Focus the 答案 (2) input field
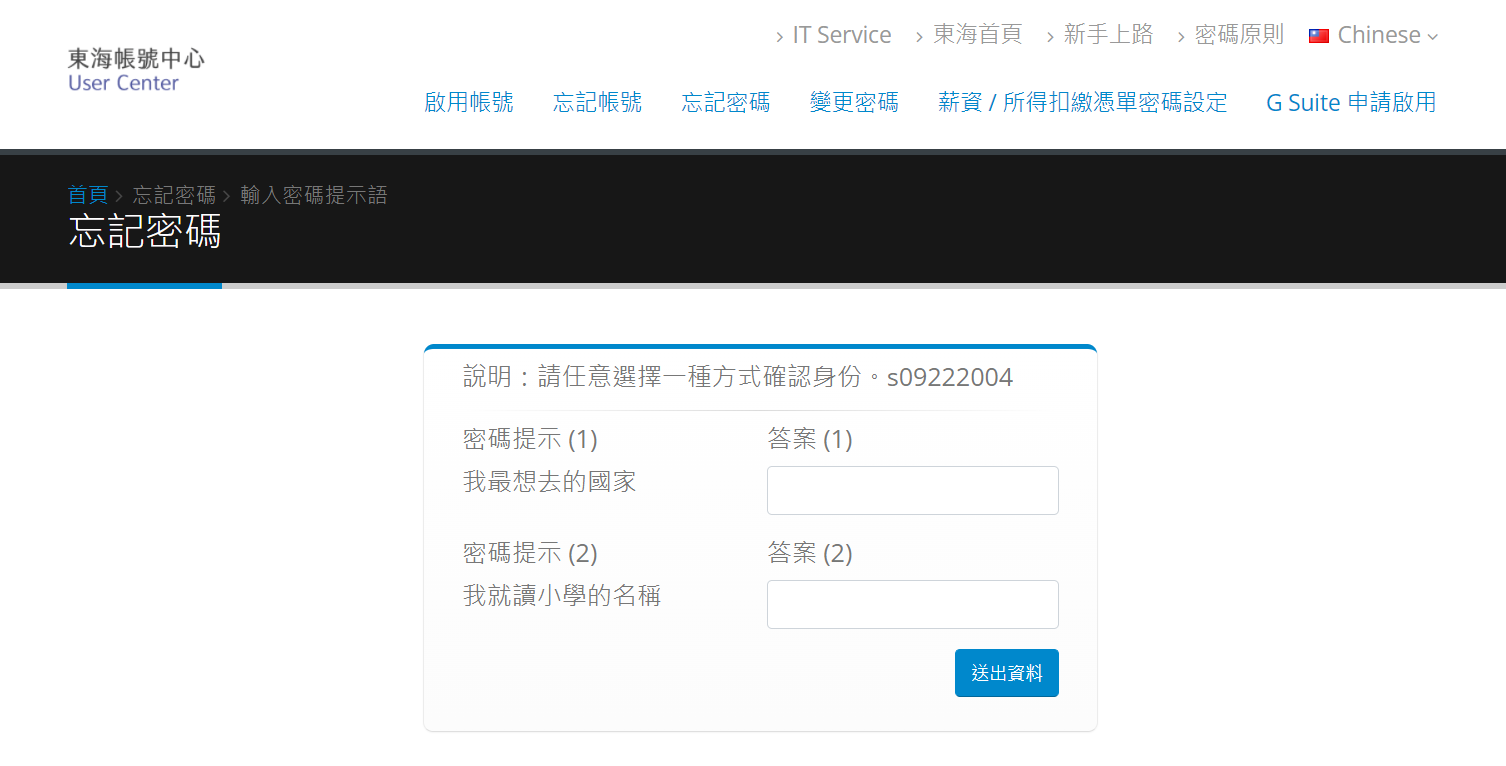This screenshot has height=766, width=1506. [913, 604]
